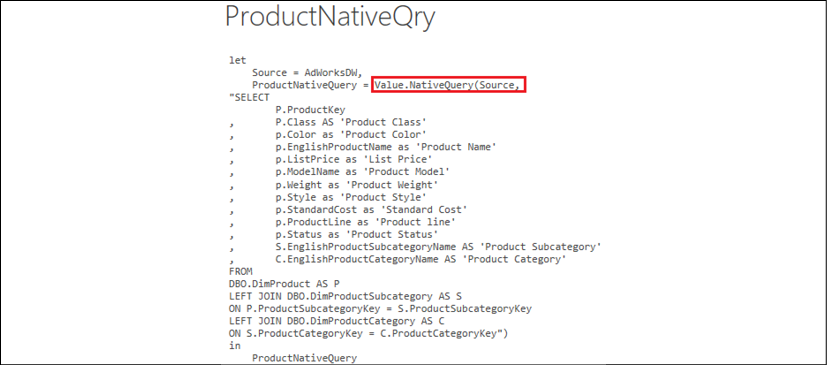Click the p.EnglishProductName line
The image size is (827, 365).
coord(386,147)
